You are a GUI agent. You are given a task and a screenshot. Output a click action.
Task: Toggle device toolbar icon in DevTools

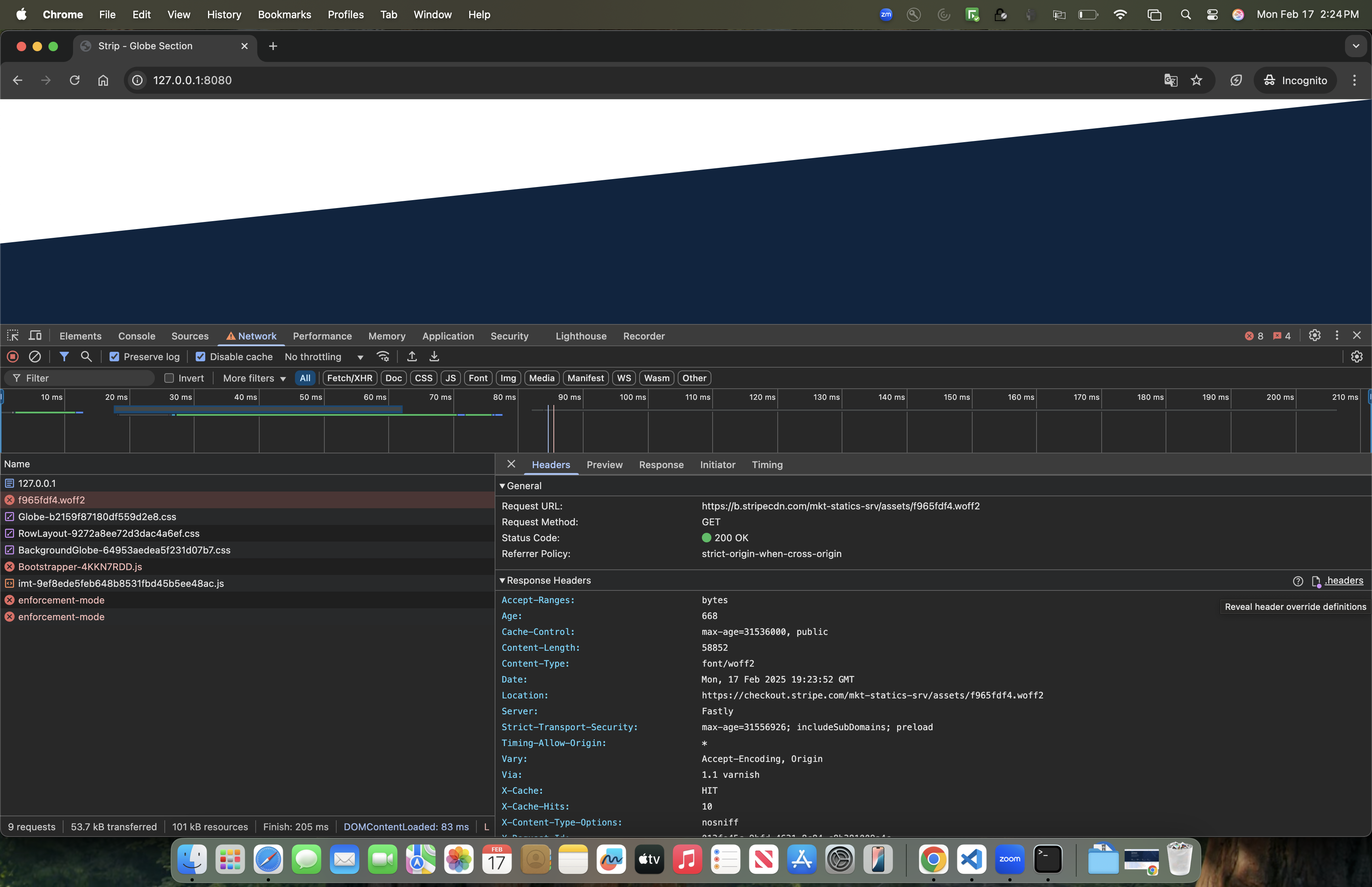pos(35,335)
